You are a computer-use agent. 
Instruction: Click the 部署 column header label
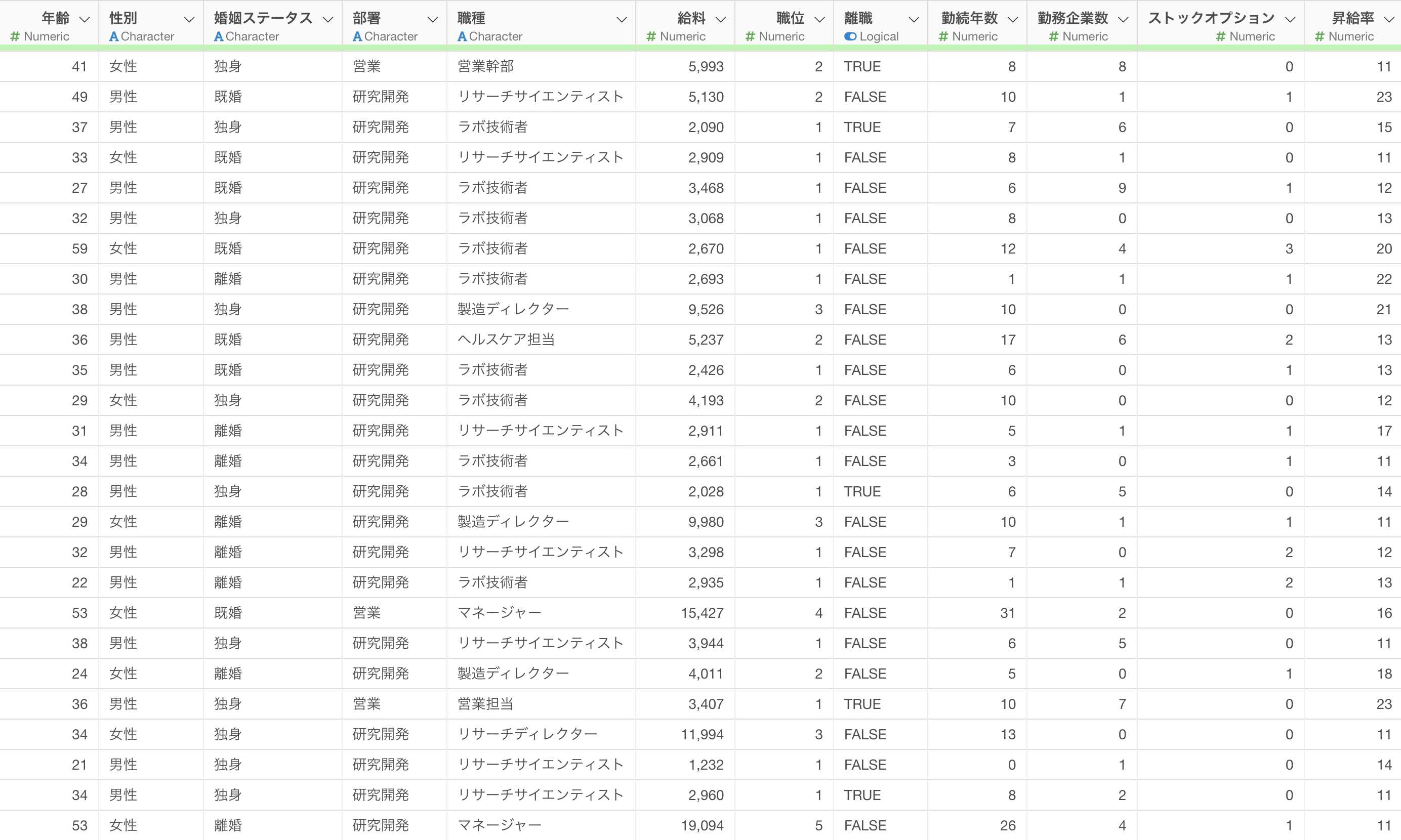click(367, 18)
